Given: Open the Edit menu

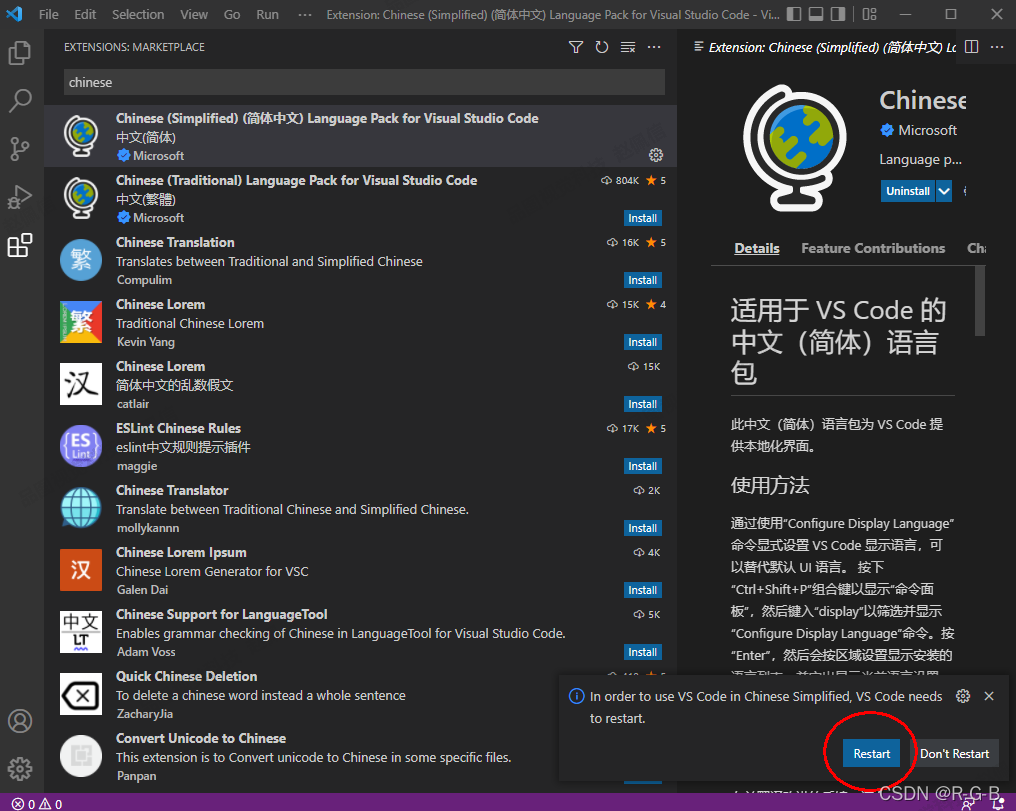Looking at the screenshot, I should 85,14.
